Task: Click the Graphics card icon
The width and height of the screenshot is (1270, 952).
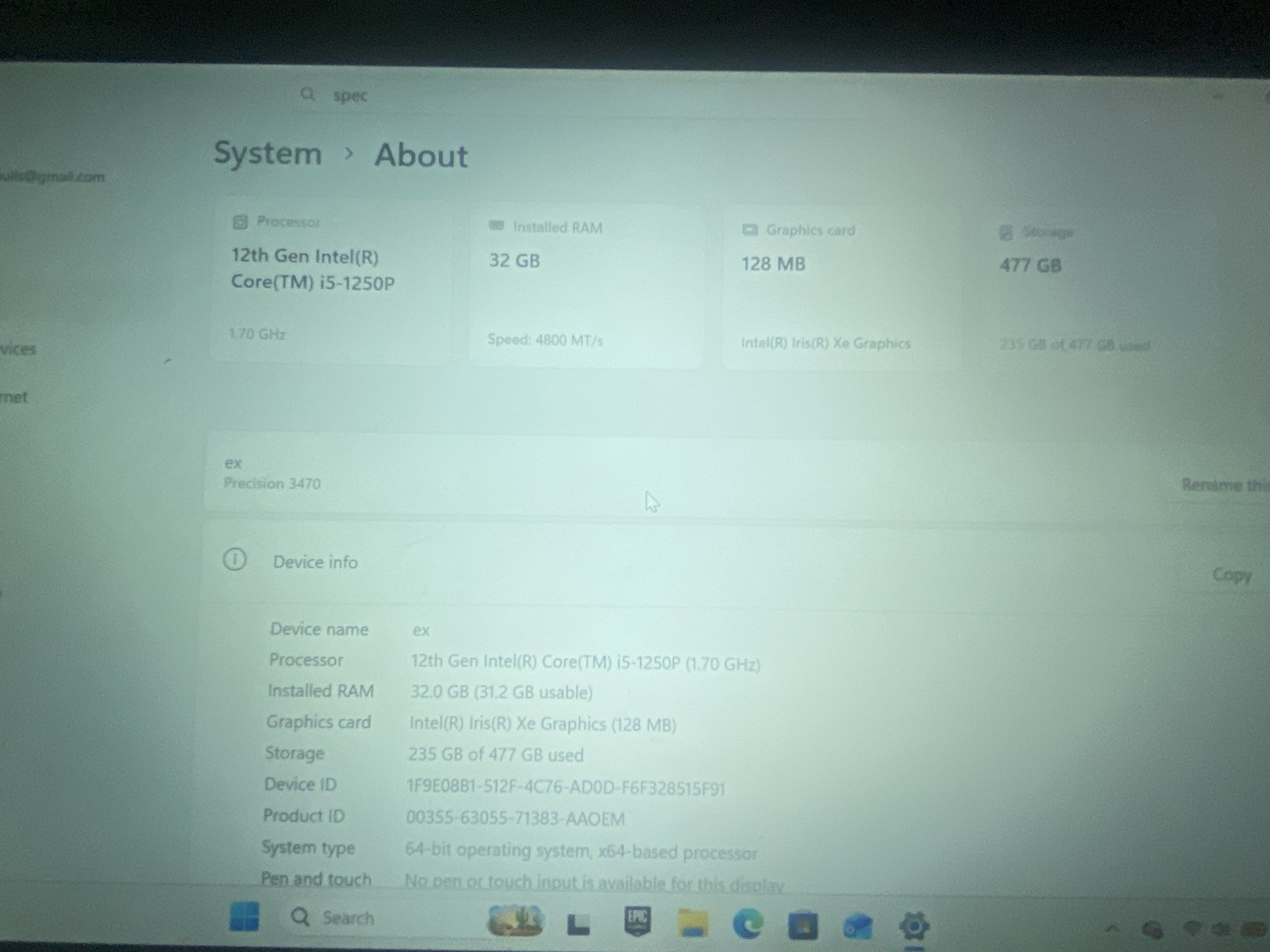Action: [x=749, y=229]
